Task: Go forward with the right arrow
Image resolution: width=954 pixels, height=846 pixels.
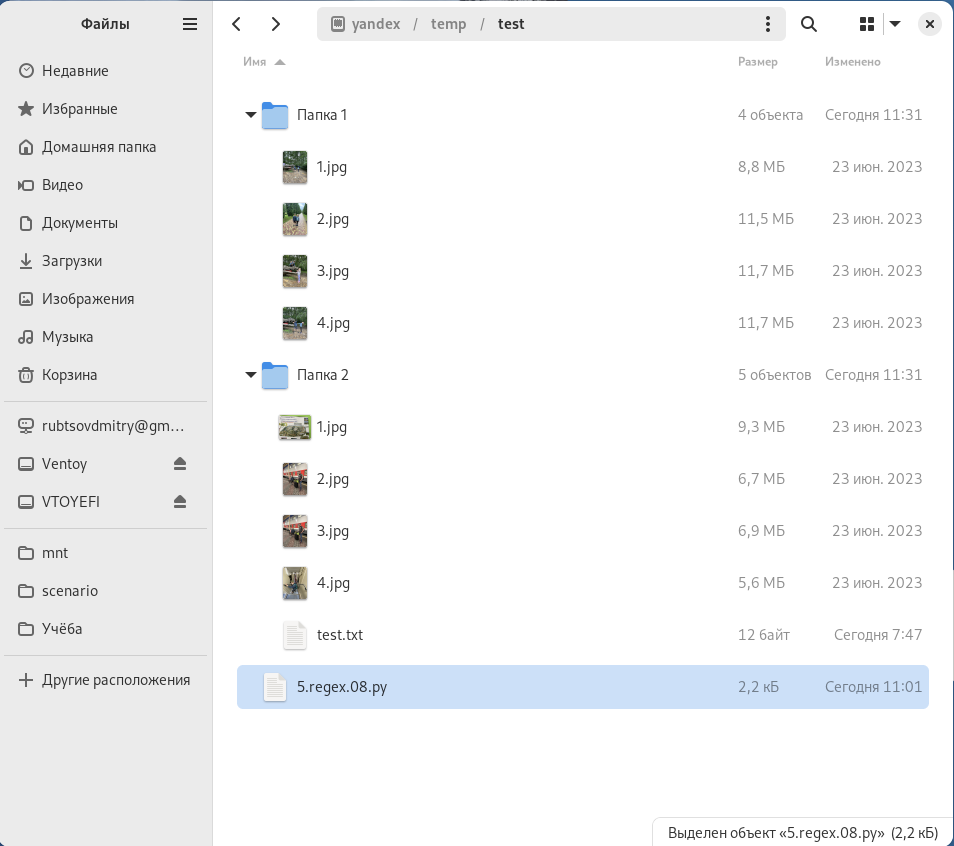Action: pyautogui.click(x=276, y=24)
